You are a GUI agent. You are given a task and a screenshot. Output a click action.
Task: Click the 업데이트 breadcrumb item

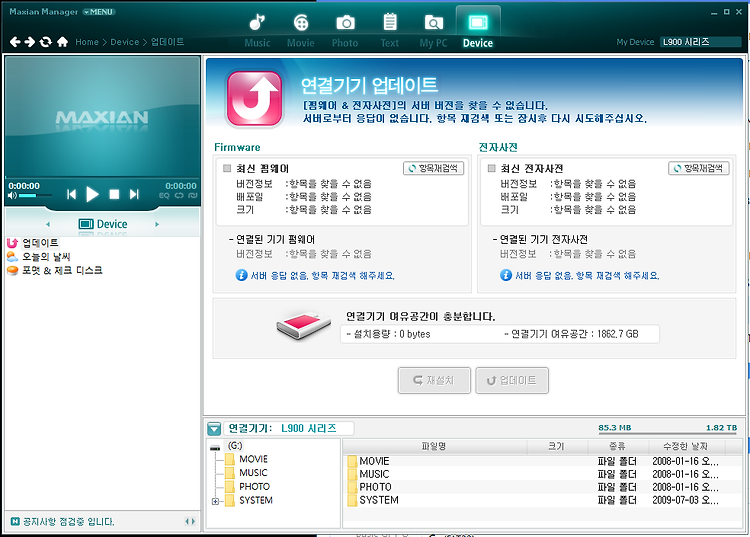coord(167,42)
